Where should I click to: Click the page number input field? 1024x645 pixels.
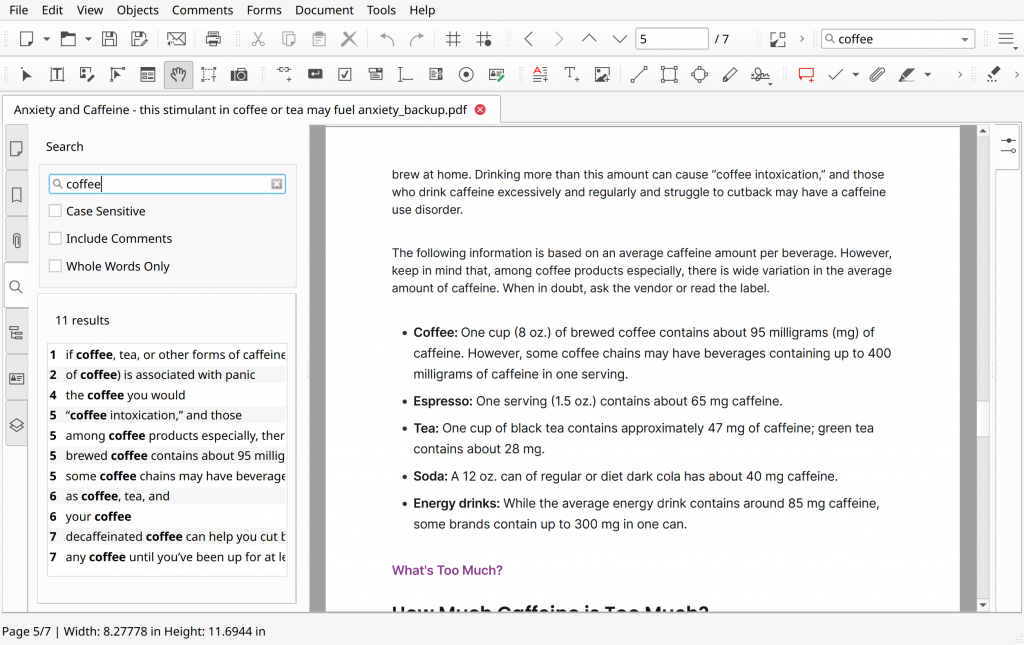point(671,39)
